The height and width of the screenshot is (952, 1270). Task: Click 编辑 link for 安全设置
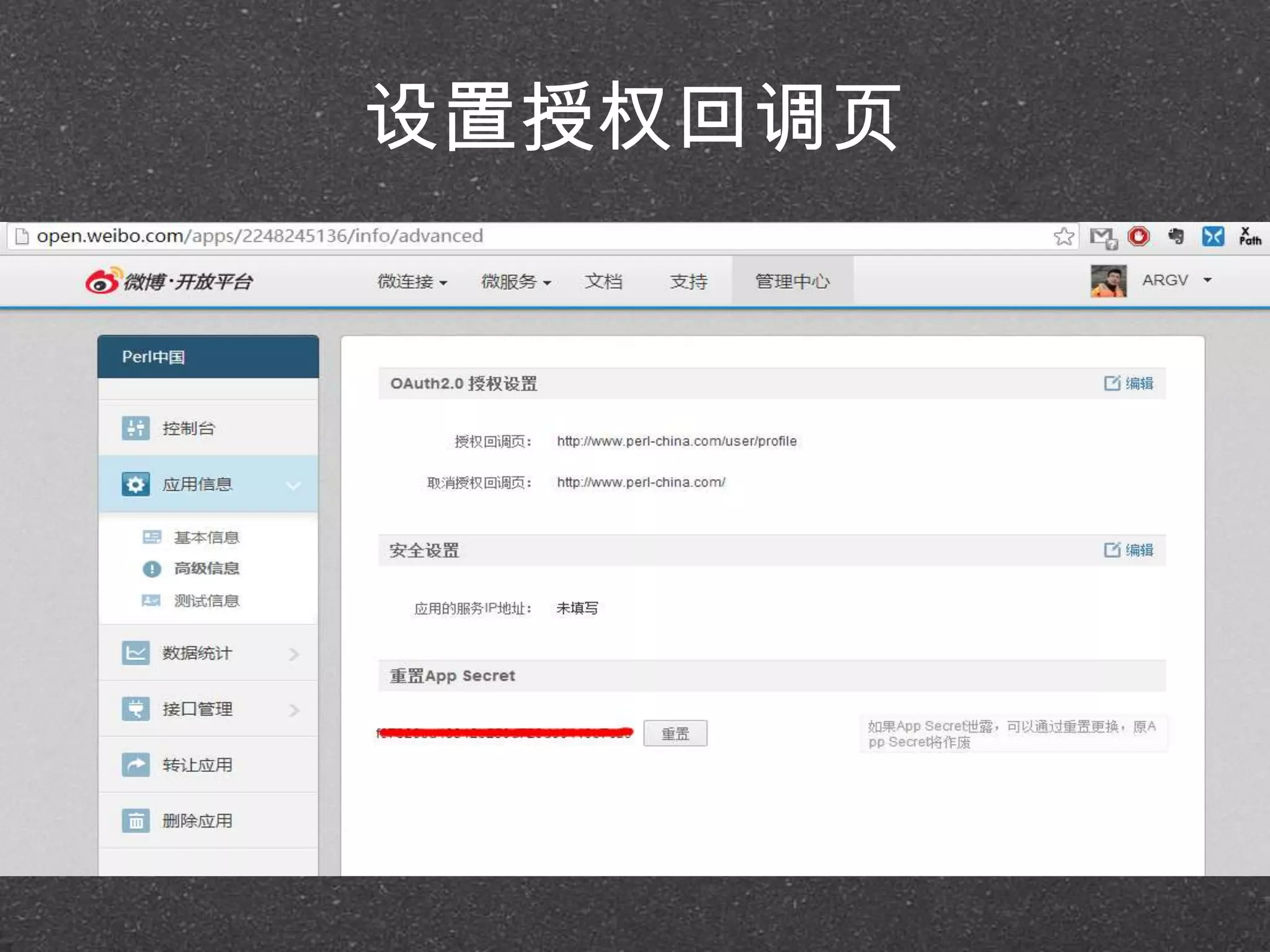[x=1139, y=550]
